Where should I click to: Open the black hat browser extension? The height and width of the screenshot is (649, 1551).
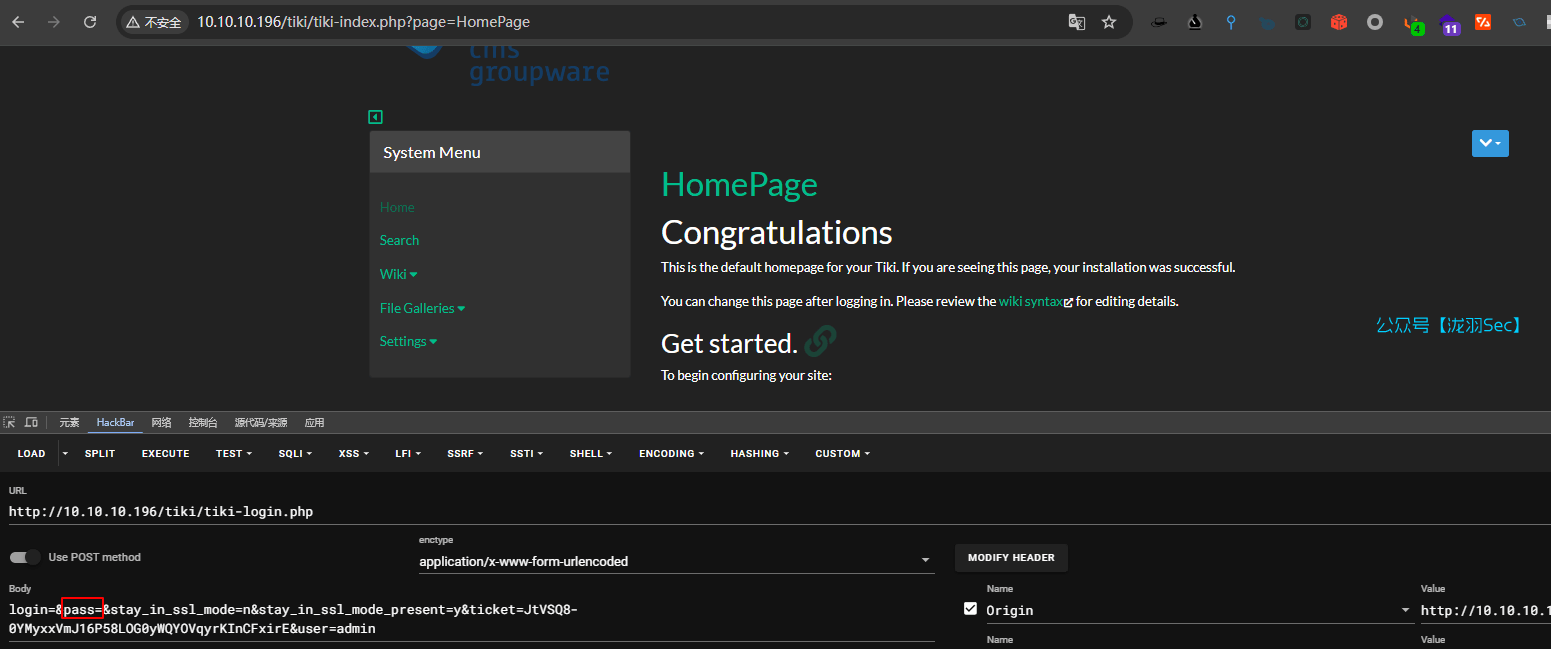tap(1158, 22)
